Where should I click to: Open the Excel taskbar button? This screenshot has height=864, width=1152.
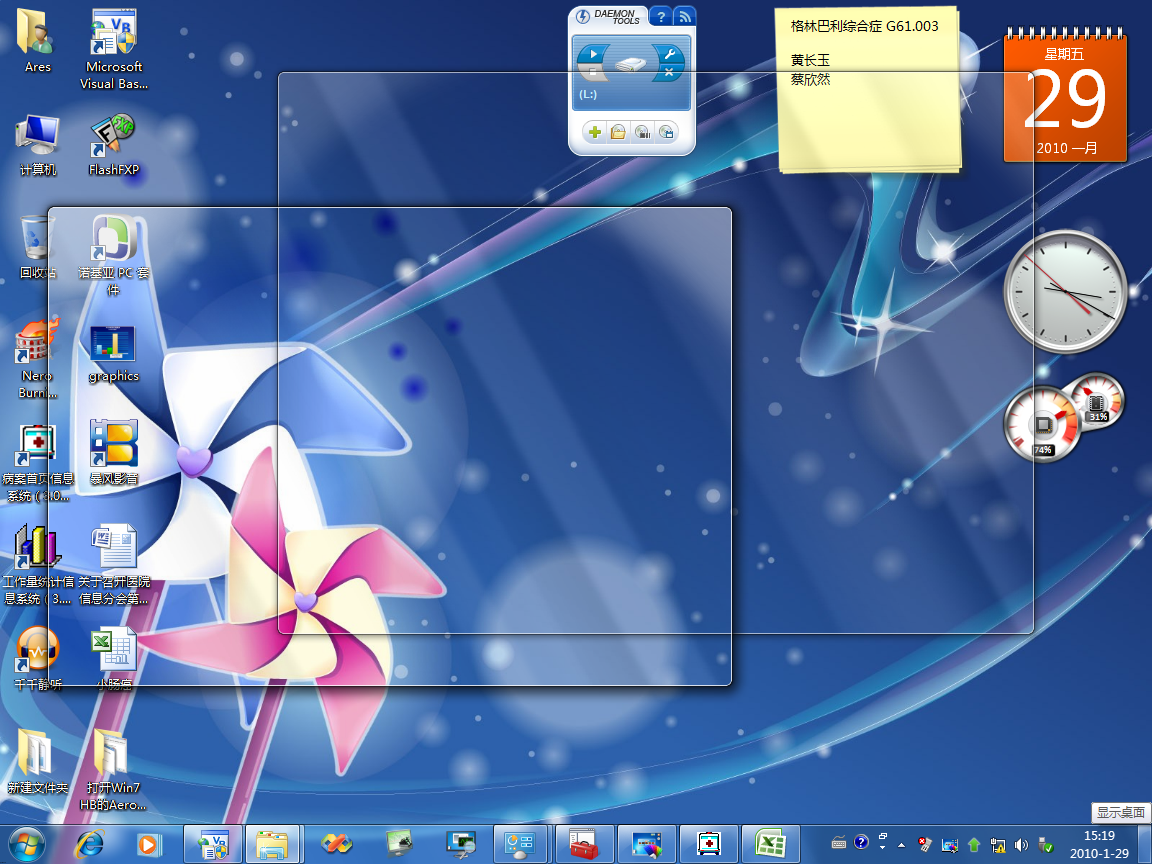769,844
